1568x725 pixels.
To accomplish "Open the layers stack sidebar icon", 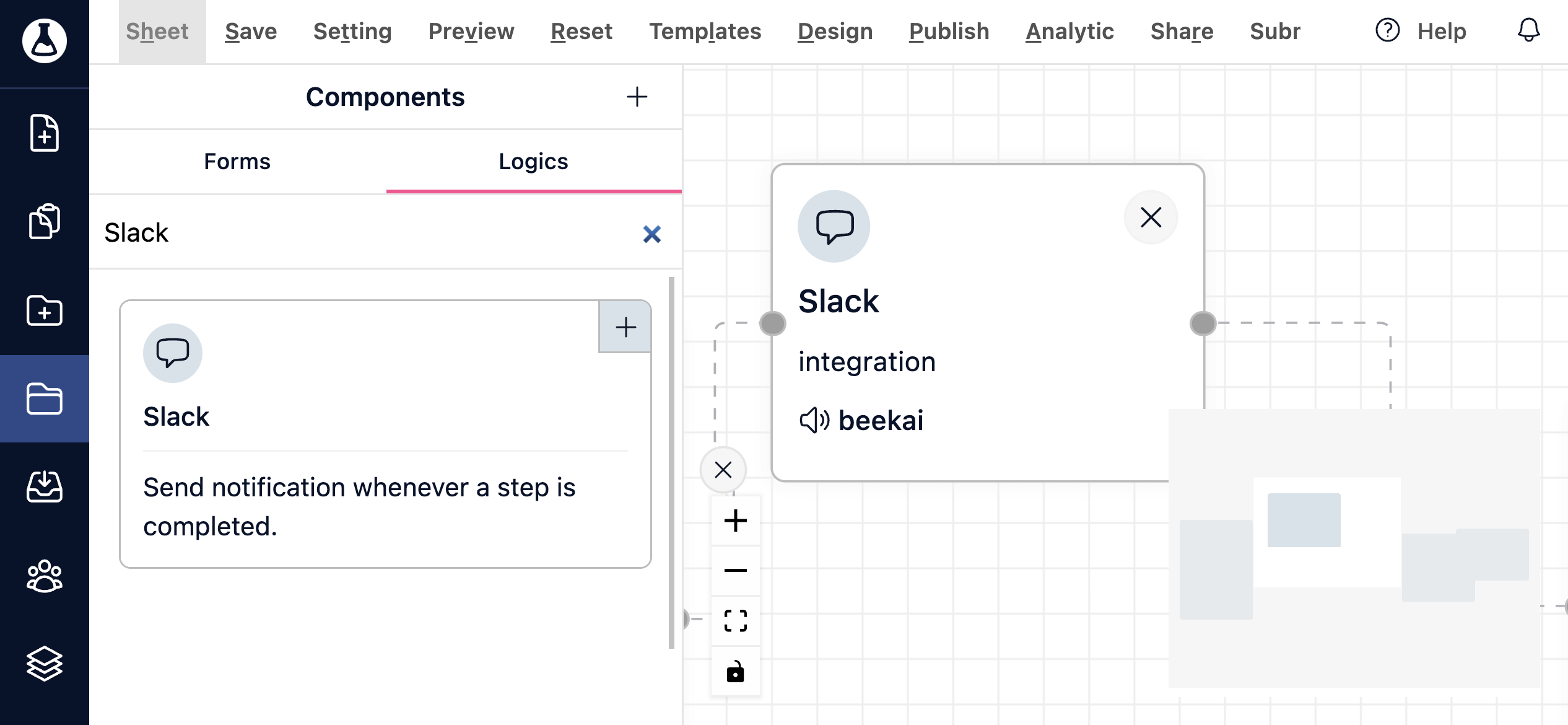I will coord(45,664).
